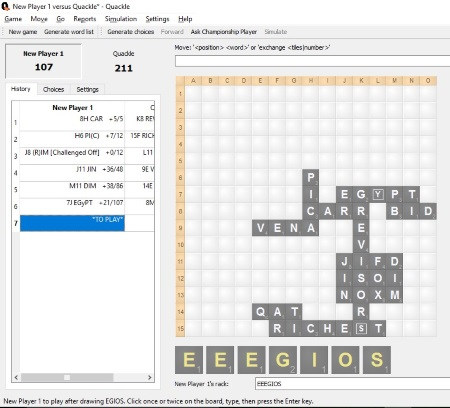Click the New Player 1's rack field
This screenshot has width=450, height=408.
(352, 384)
